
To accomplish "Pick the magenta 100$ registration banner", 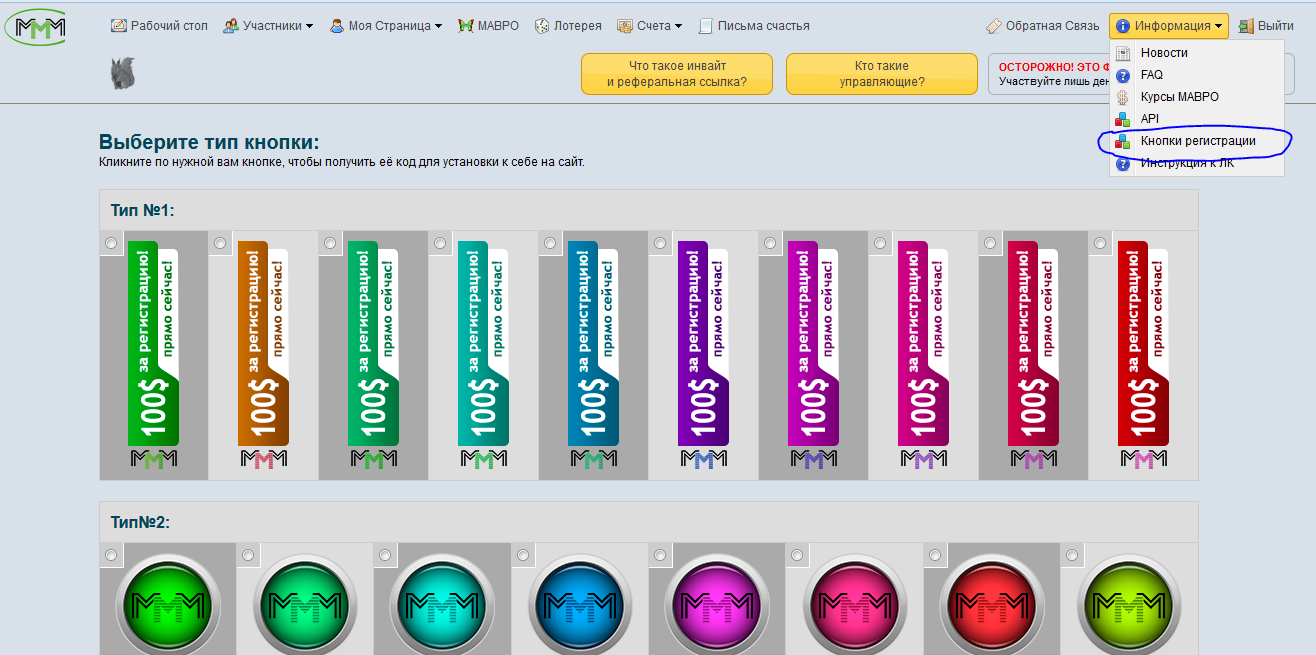I will (813, 355).
